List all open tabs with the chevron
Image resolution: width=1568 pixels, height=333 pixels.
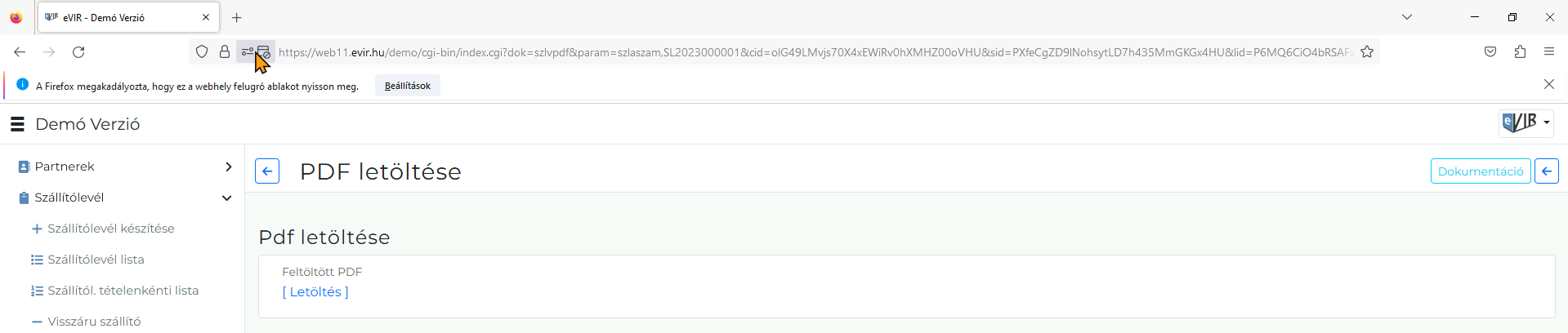click(x=1407, y=17)
